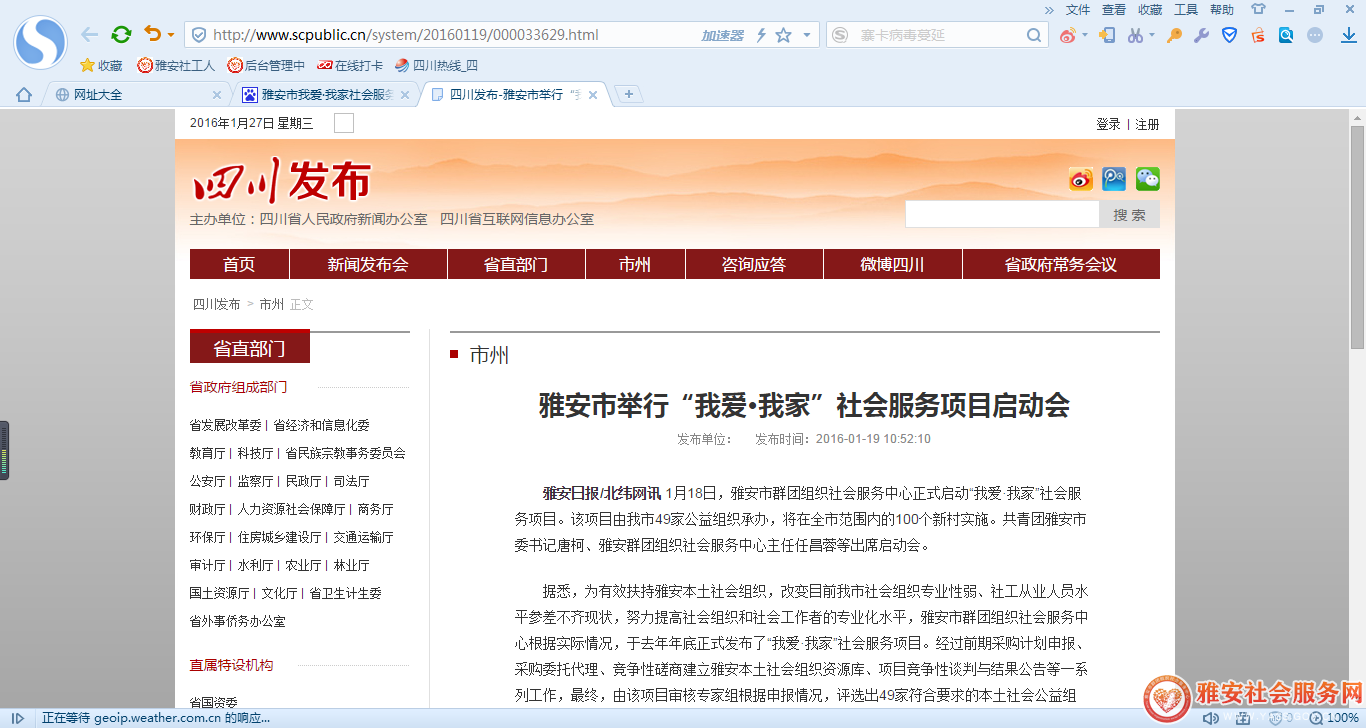Open the undo icon's dropdown arrow
This screenshot has height=728, width=1366.
click(170, 35)
